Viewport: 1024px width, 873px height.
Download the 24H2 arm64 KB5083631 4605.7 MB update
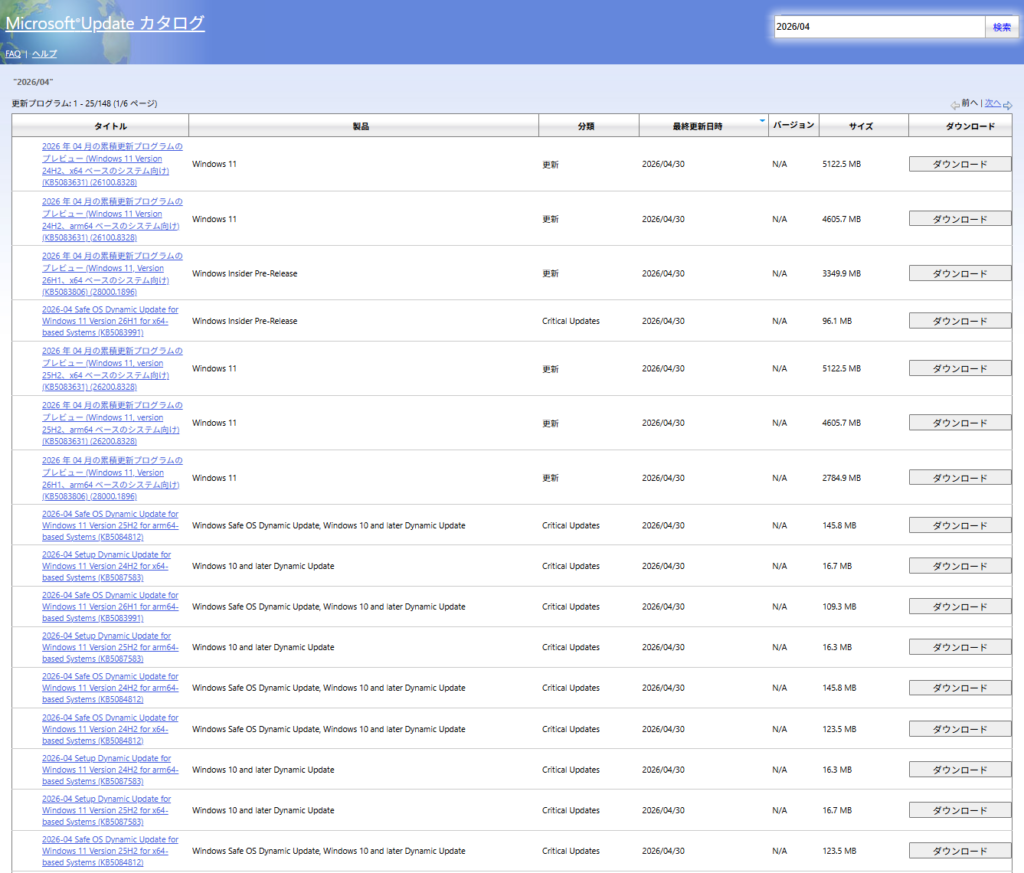pyautogui.click(x=959, y=219)
